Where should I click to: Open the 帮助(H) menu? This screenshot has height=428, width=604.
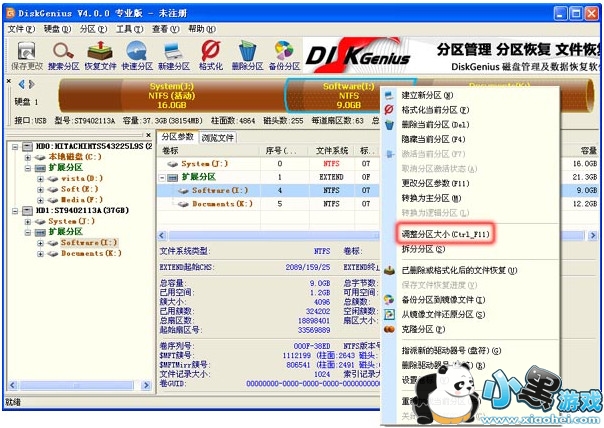tap(202, 29)
